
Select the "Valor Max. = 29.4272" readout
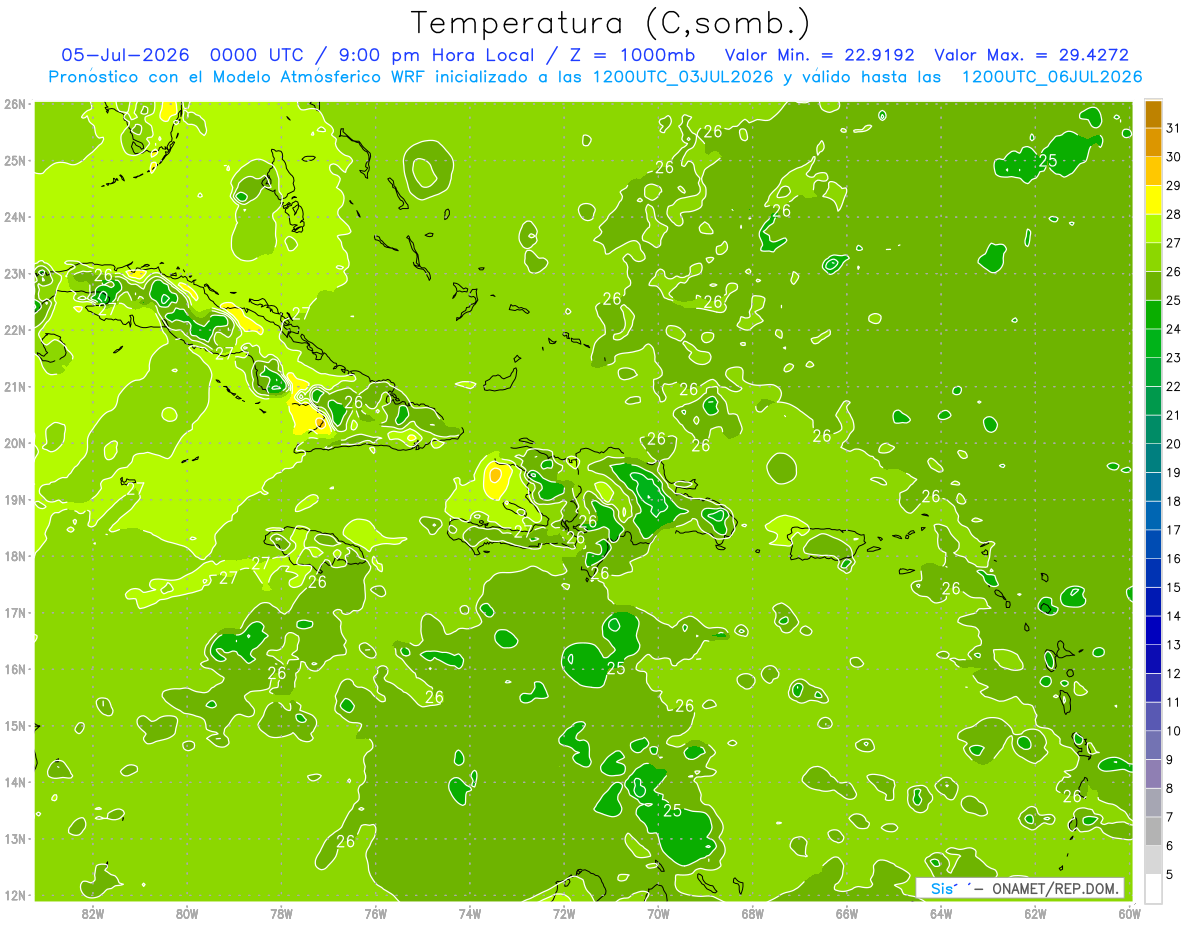pyautogui.click(x=1031, y=55)
